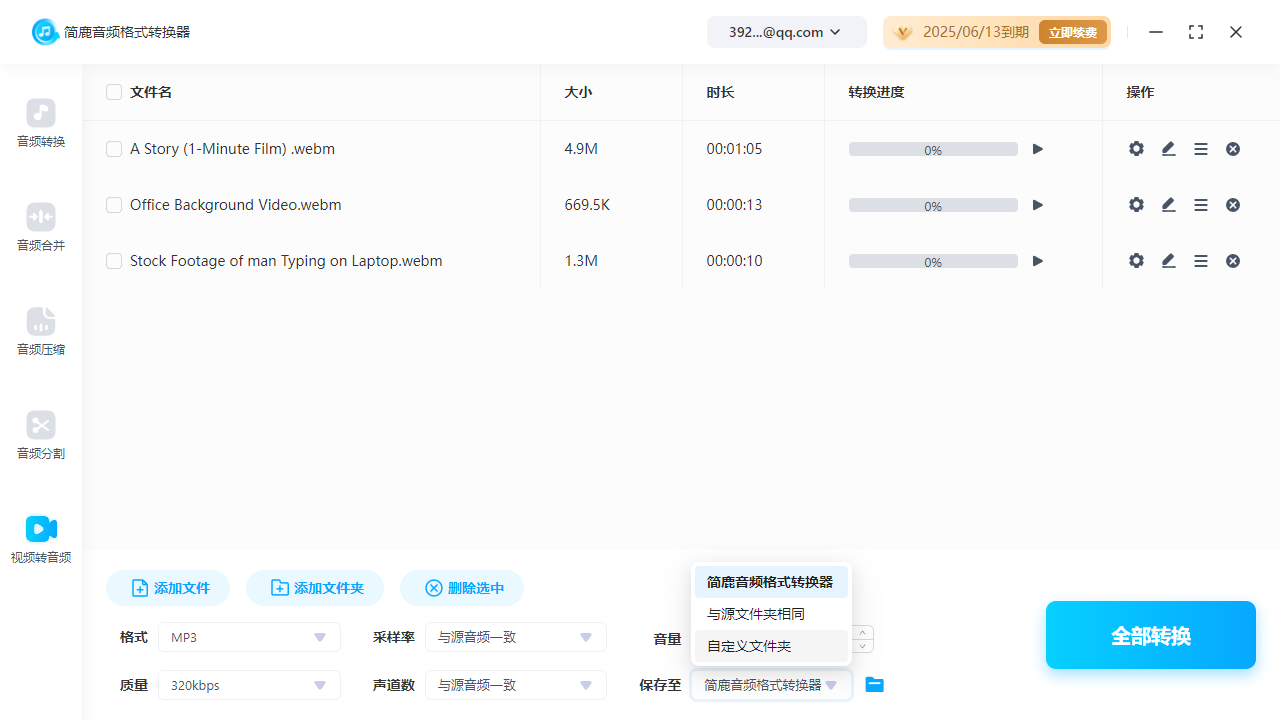Open settings gear for A Story file
Viewport: 1280px width, 720px height.
[1136, 148]
